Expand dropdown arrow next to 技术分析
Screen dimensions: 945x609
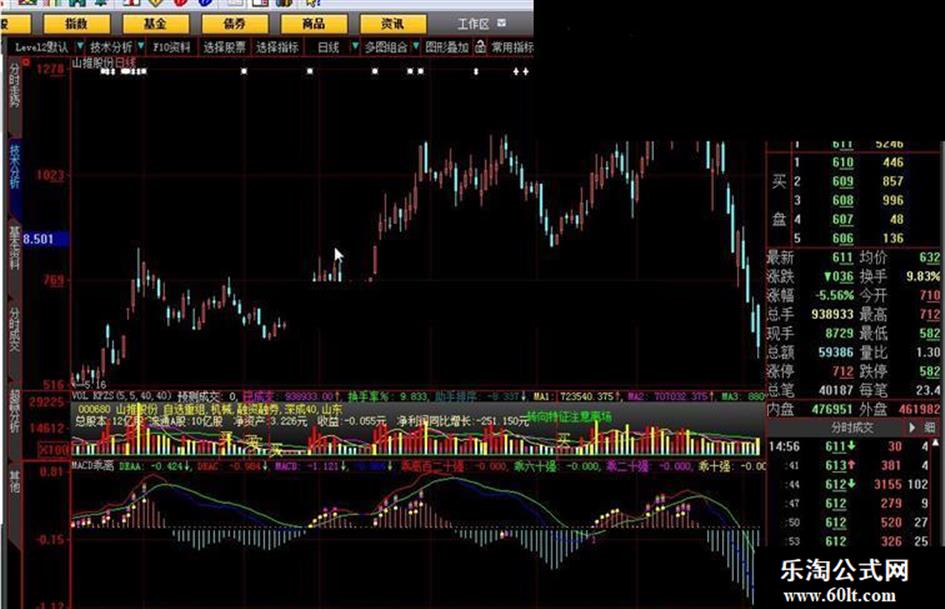(140, 46)
